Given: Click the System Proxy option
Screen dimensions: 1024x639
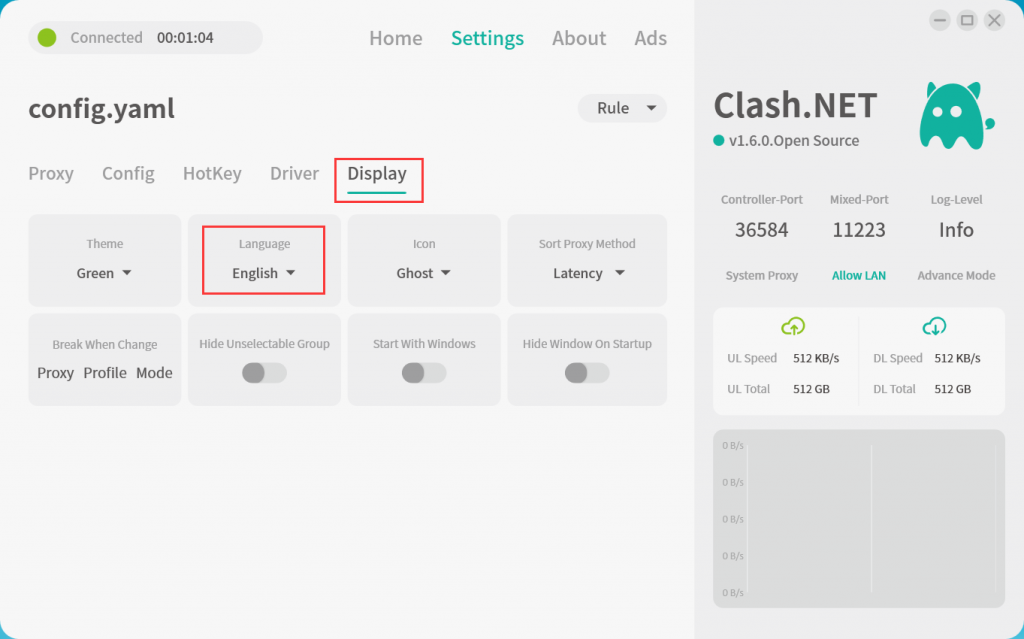Looking at the screenshot, I should [761, 275].
